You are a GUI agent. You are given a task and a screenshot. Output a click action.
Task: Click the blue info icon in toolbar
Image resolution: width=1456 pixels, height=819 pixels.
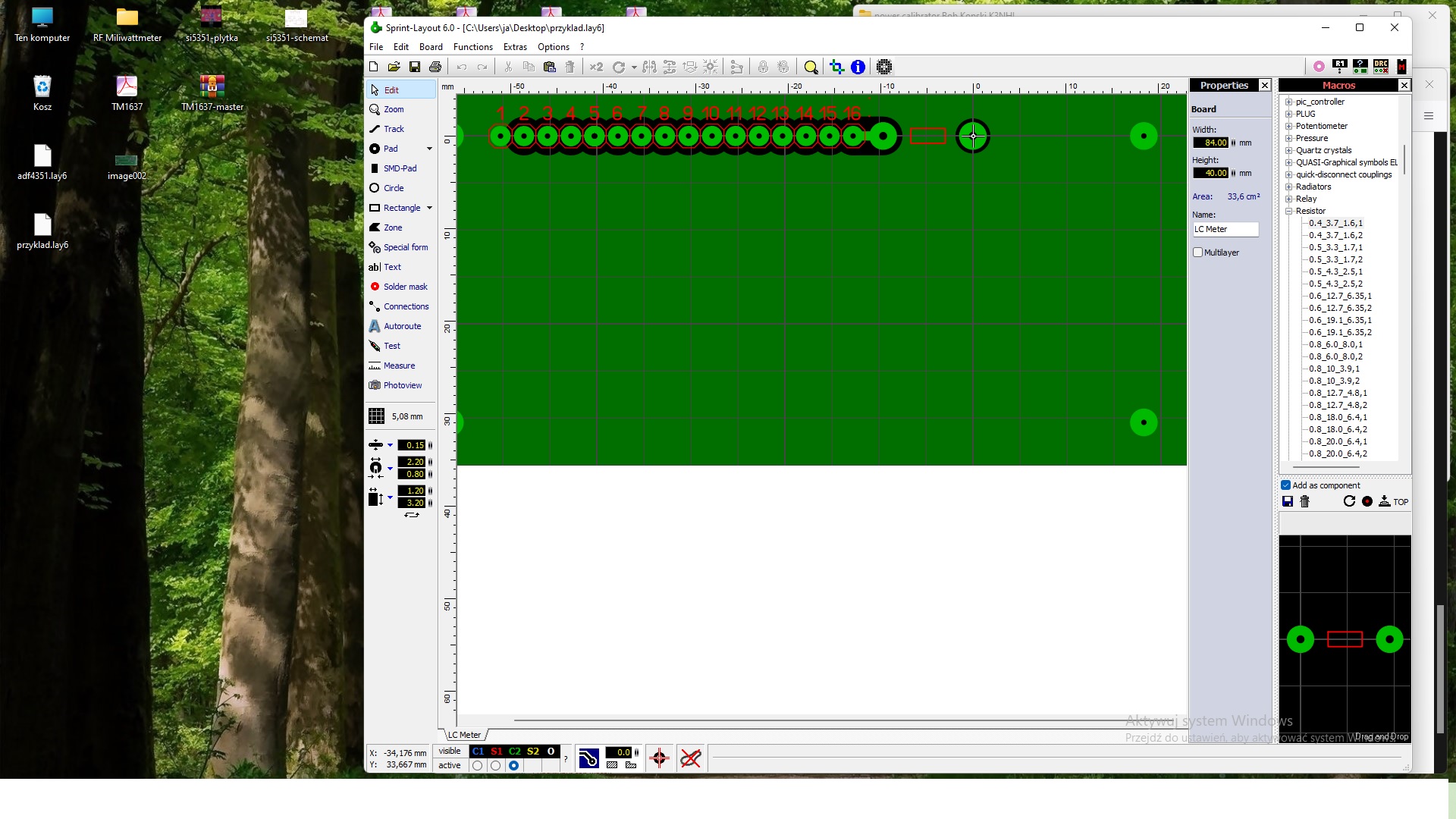click(858, 67)
